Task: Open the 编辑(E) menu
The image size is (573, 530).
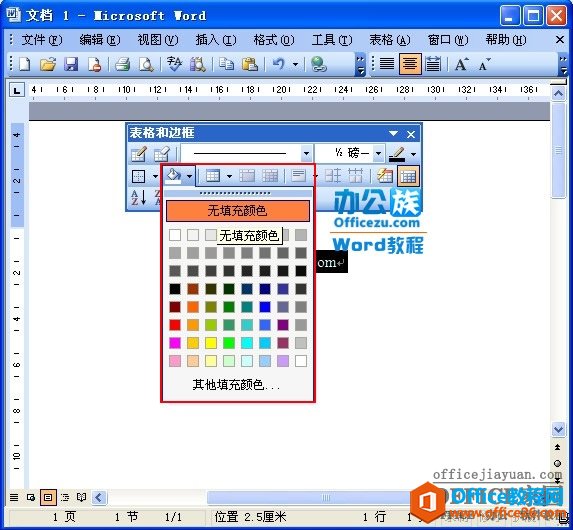Action: click(x=99, y=39)
